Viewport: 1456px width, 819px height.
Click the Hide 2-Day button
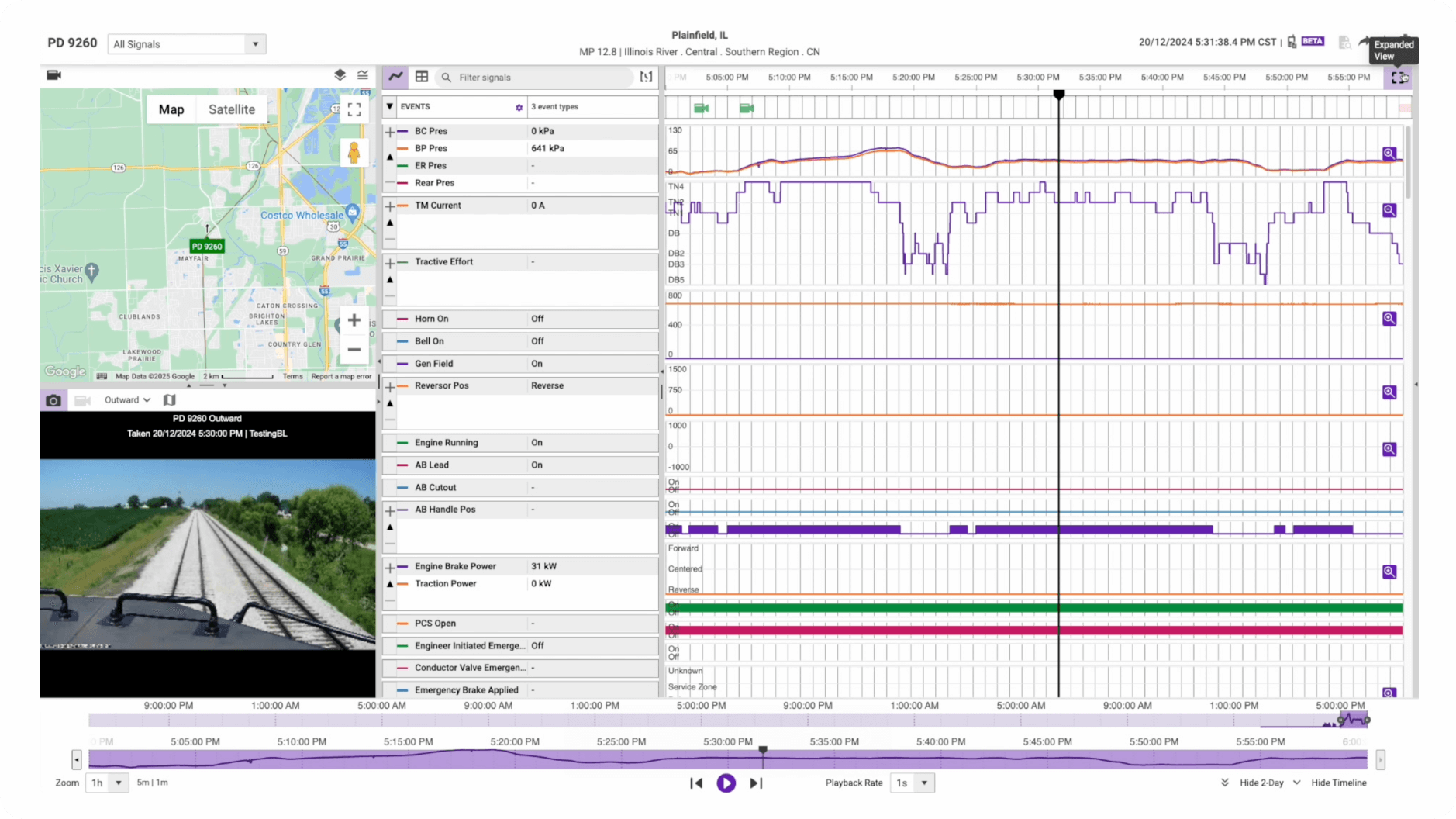[x=1261, y=783]
